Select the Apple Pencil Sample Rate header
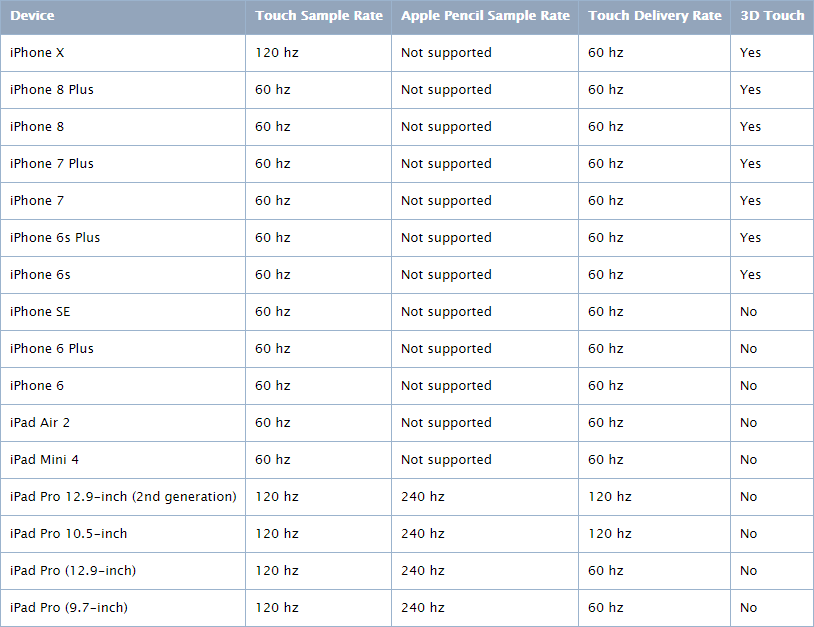This screenshot has width=814, height=627. click(x=485, y=16)
